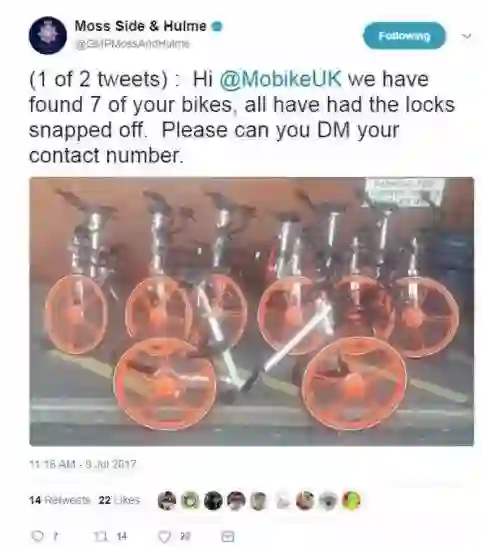Open Moss Side & Hulme police avatar
Screen dimensions: 482x549
(x=48, y=35)
